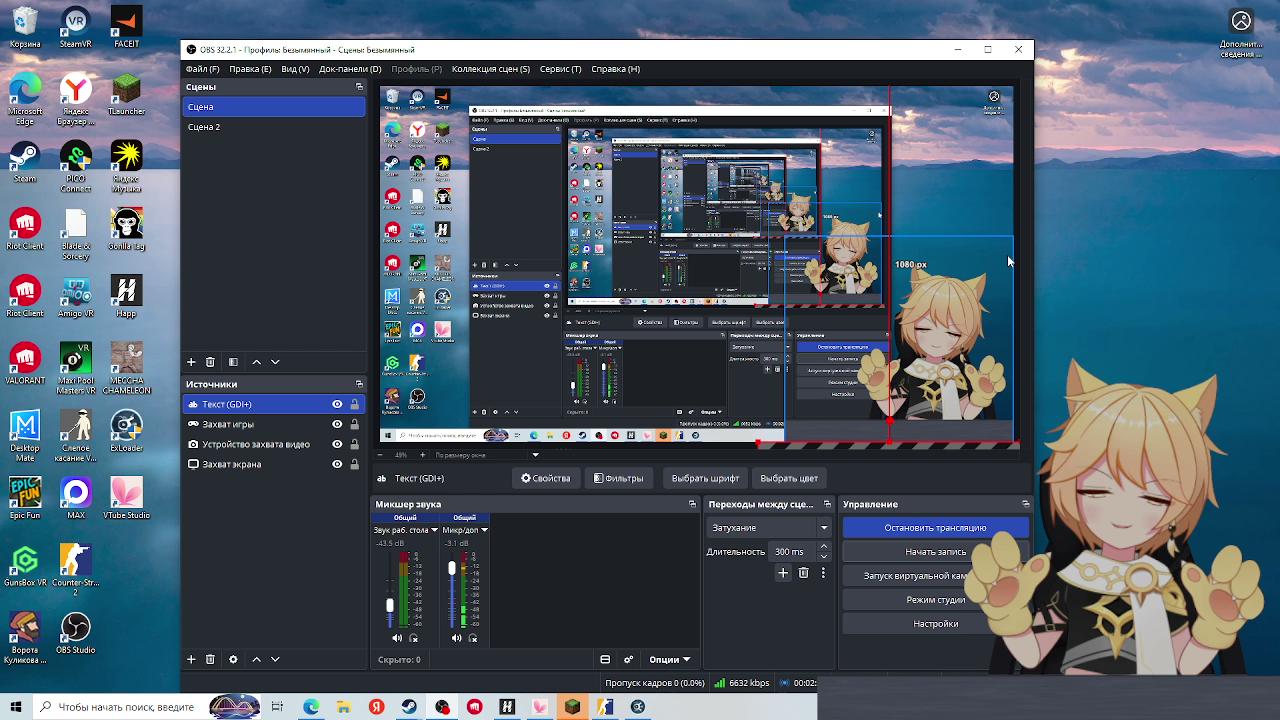
Task: Click the Свойства button
Action: pos(546,478)
